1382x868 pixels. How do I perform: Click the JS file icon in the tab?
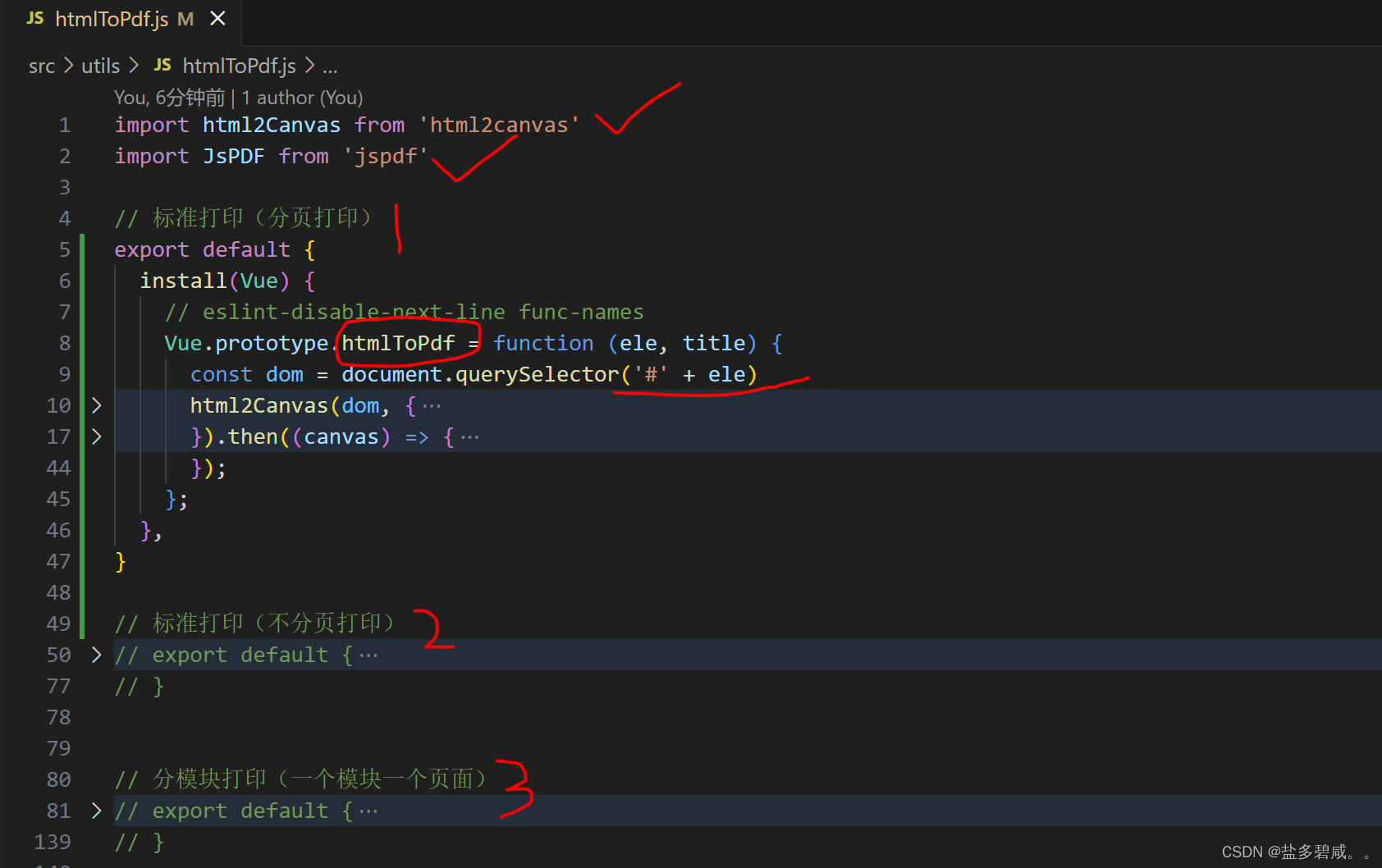point(35,18)
